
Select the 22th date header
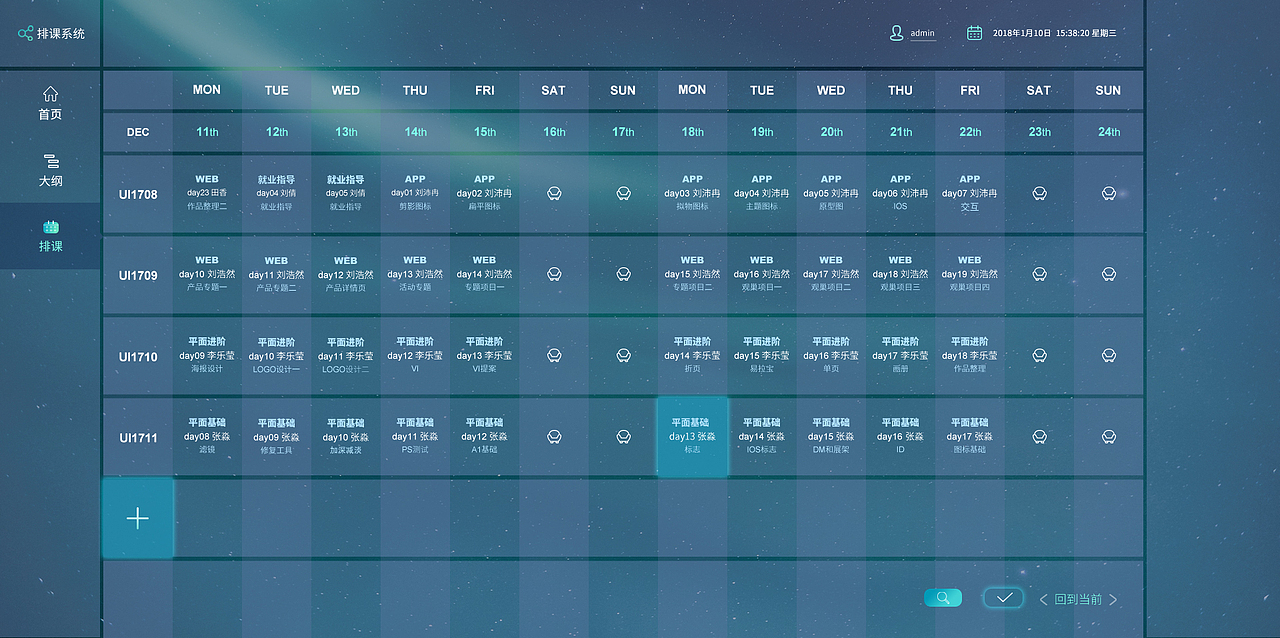coord(970,132)
